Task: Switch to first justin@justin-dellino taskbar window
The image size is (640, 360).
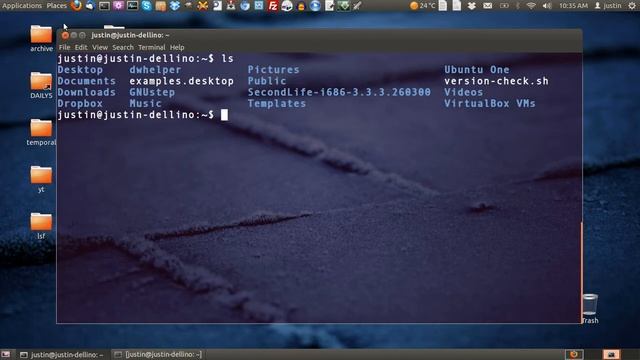Action: 62,355
